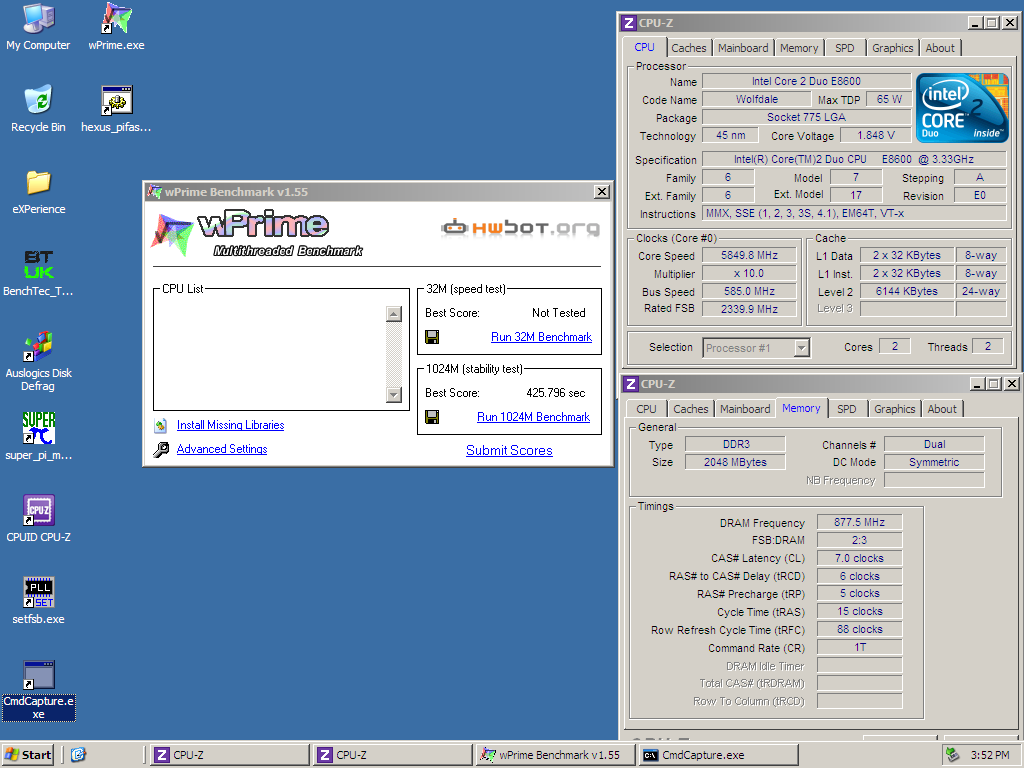Click the Name field Intel Core 2 Duo E8600
Viewport: 1024px width, 768px height.
coord(806,81)
